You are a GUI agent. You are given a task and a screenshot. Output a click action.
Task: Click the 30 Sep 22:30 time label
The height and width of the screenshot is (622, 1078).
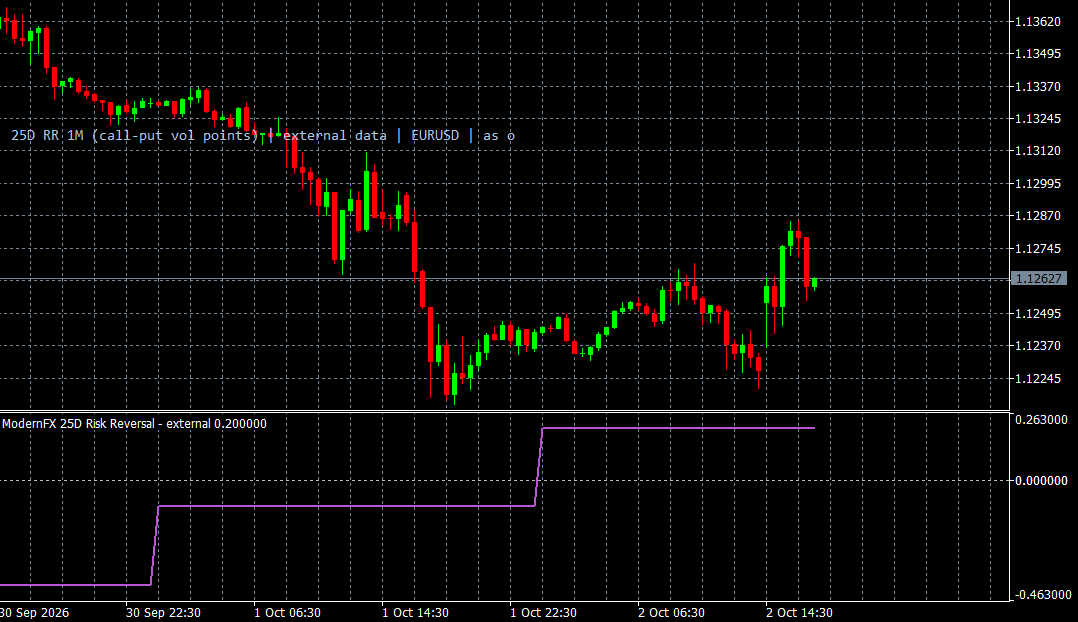tap(164, 612)
